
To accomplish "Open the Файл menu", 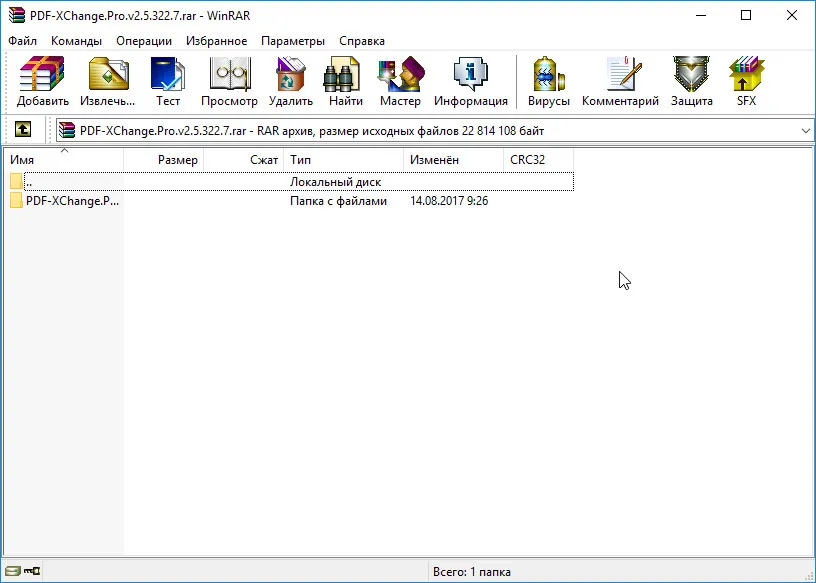I will (22, 41).
